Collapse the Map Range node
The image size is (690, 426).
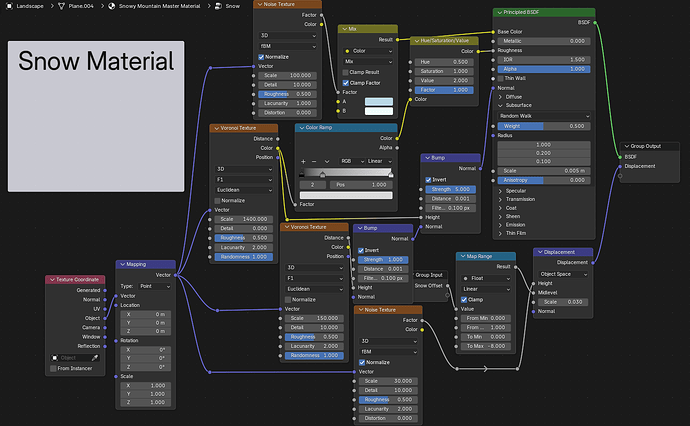point(462,257)
